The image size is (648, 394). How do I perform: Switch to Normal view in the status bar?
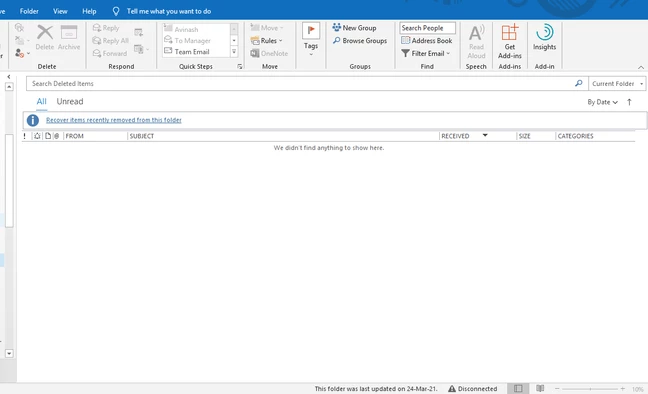[518, 389]
